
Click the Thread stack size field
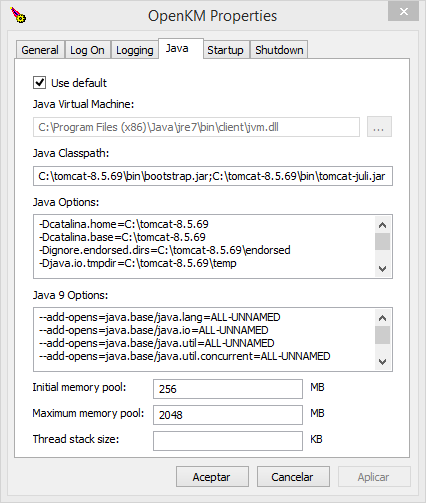(228, 441)
